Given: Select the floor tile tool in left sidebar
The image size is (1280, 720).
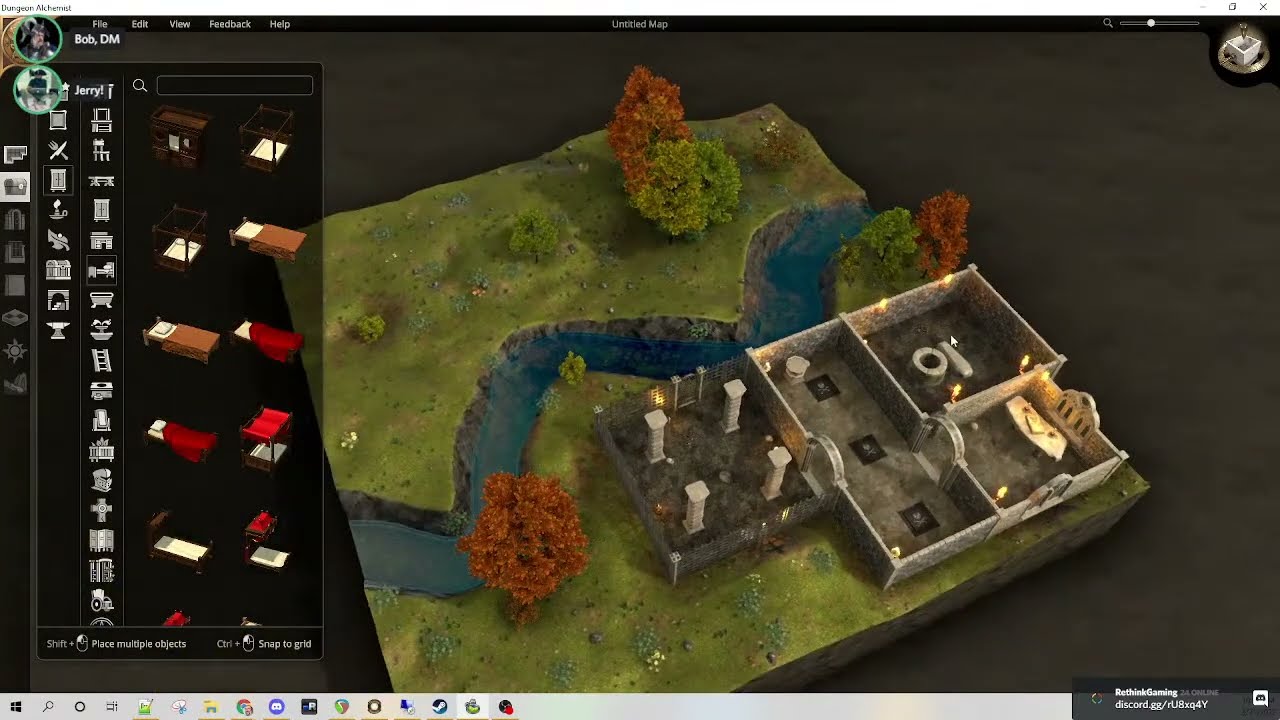Looking at the screenshot, I should 15,318.
